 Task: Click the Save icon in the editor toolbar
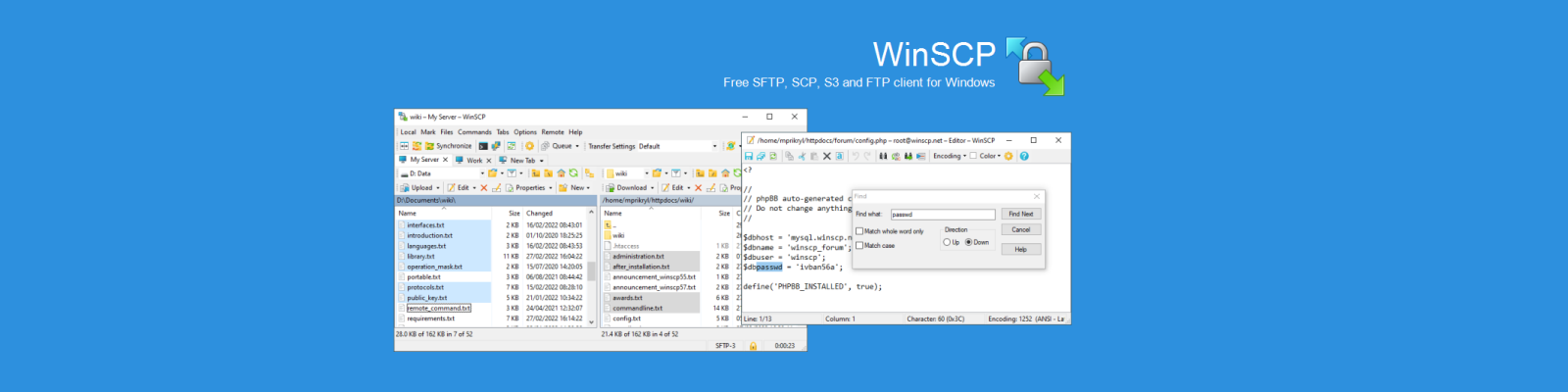click(x=749, y=156)
